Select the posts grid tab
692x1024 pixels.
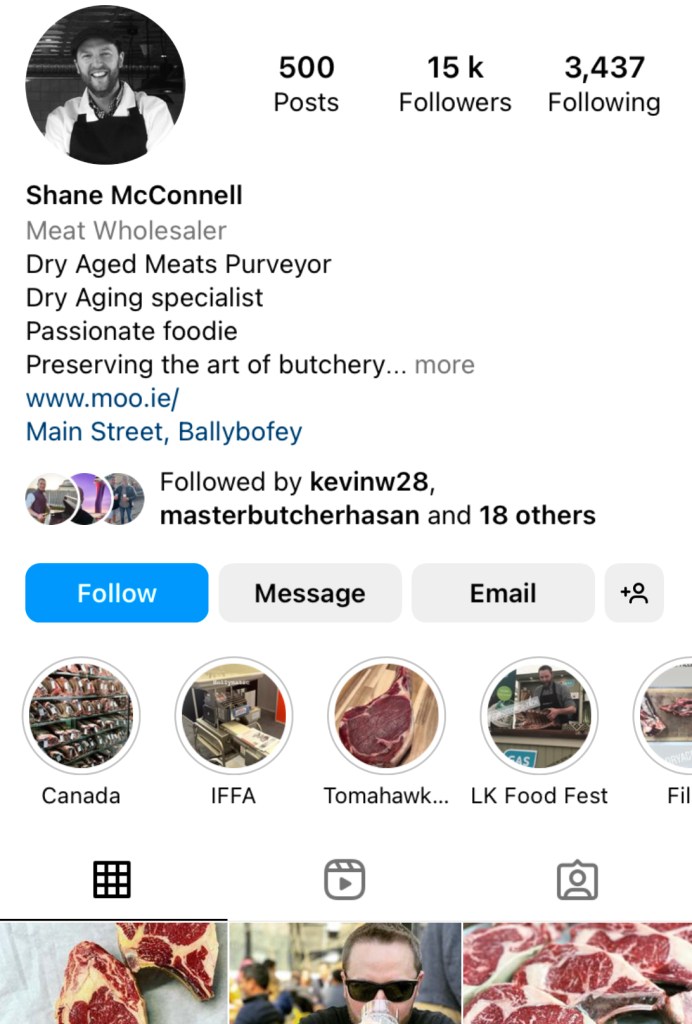click(112, 880)
